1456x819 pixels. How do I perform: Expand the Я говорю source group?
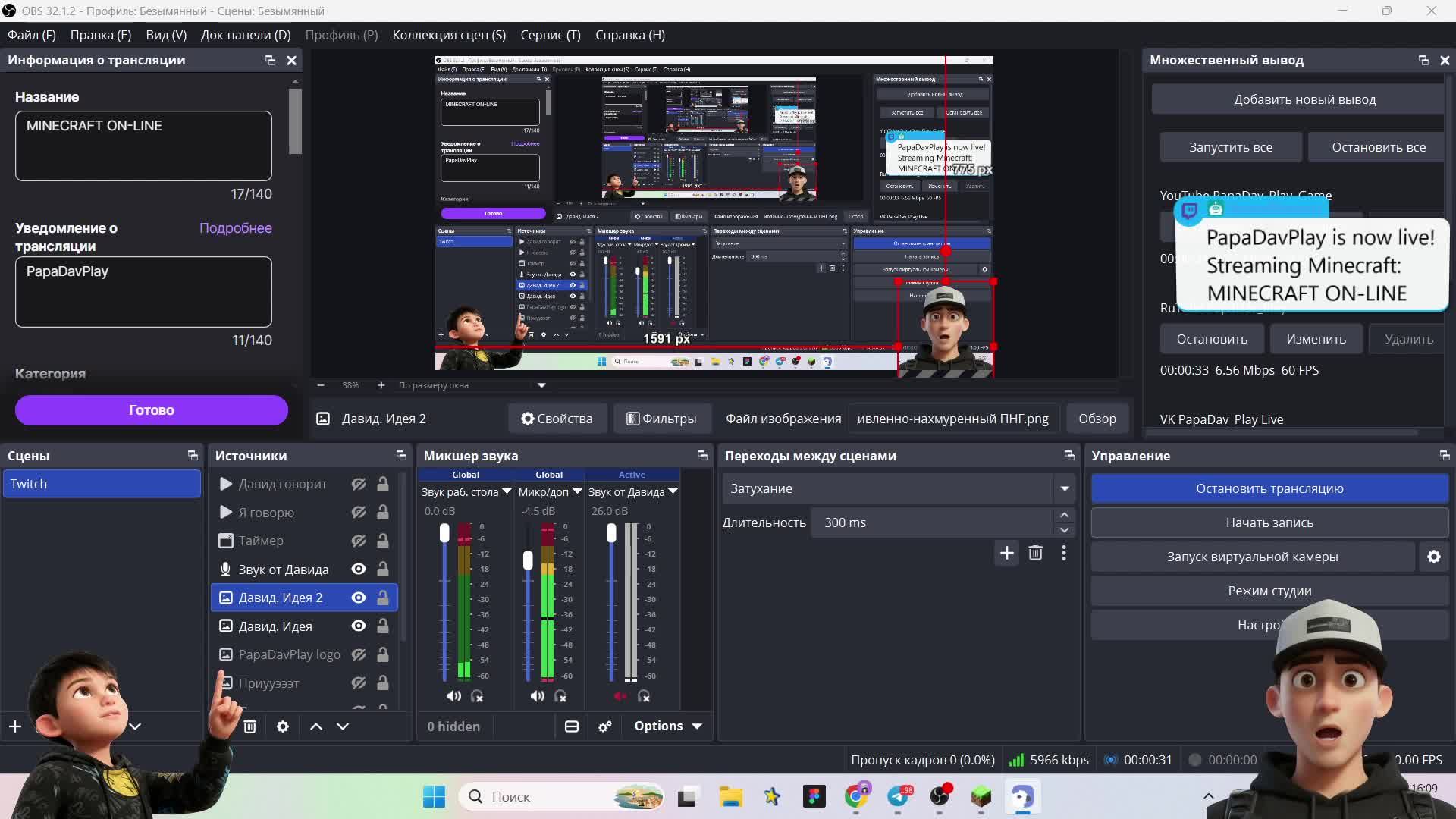(226, 513)
